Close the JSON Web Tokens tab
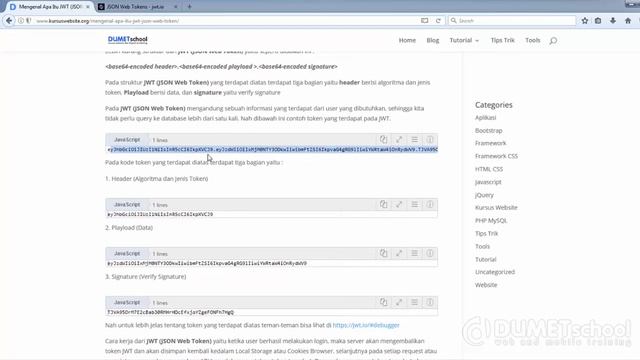 (x=176, y=7)
